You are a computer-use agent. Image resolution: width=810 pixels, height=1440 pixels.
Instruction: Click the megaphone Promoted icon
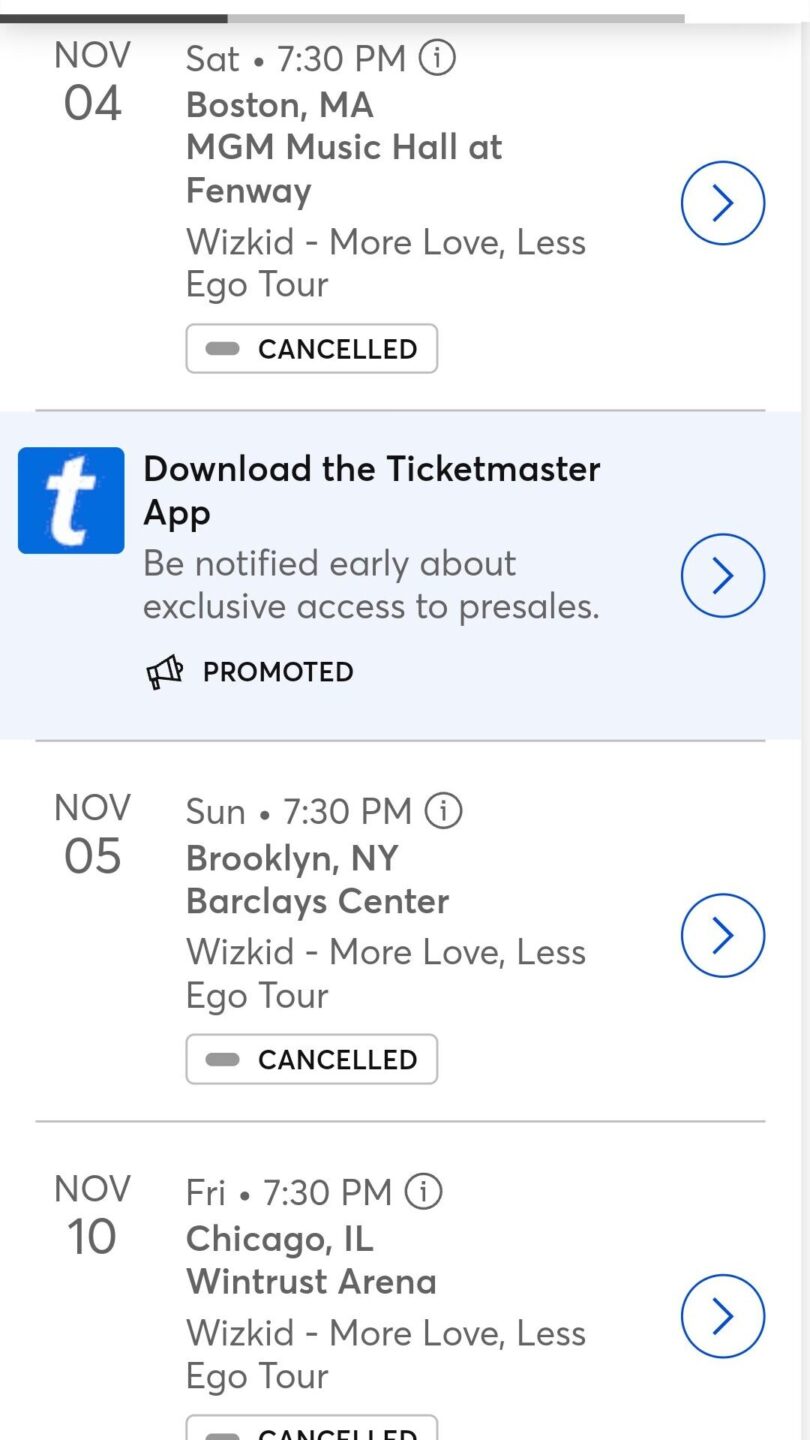pyautogui.click(x=165, y=672)
